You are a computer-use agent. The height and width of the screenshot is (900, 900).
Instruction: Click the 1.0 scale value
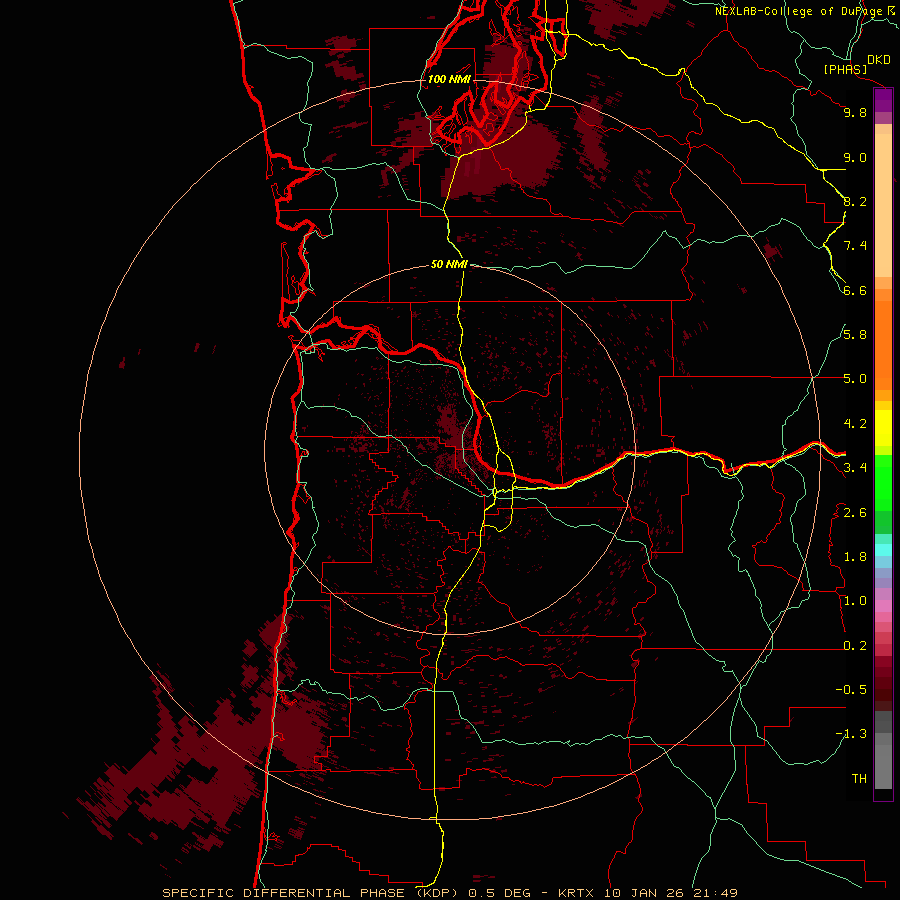click(855, 601)
